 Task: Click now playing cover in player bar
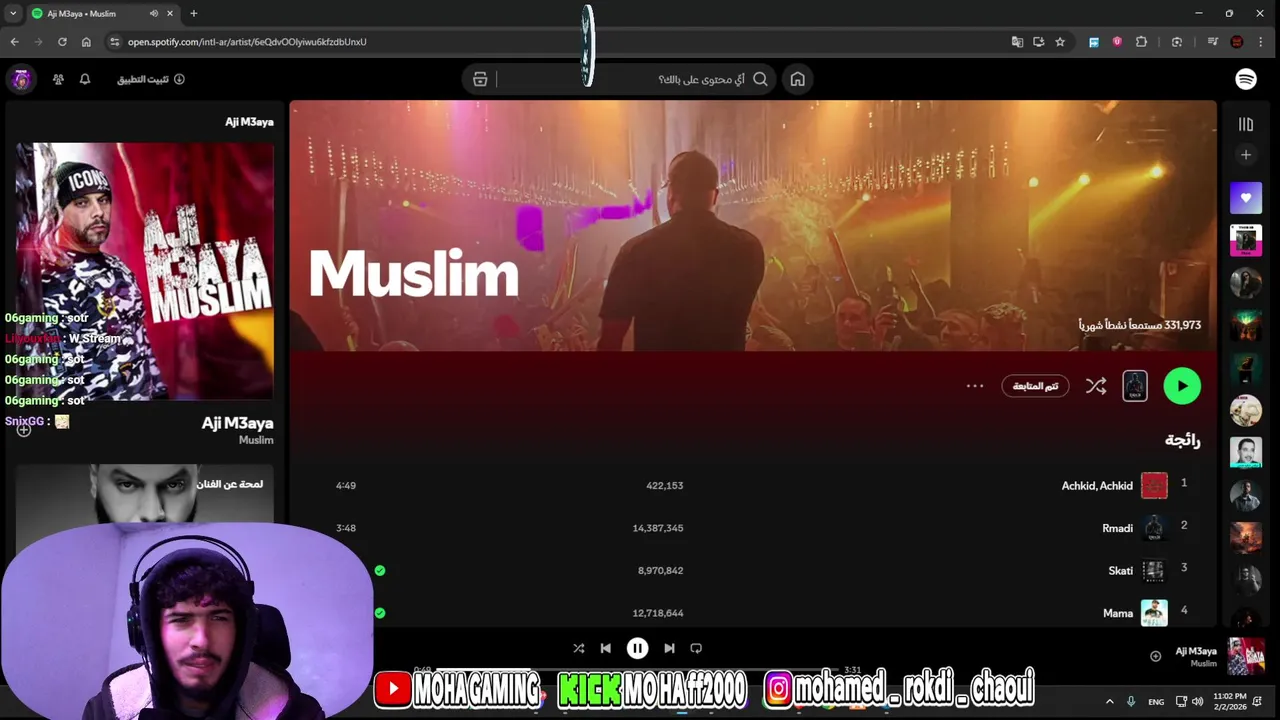click(1246, 657)
